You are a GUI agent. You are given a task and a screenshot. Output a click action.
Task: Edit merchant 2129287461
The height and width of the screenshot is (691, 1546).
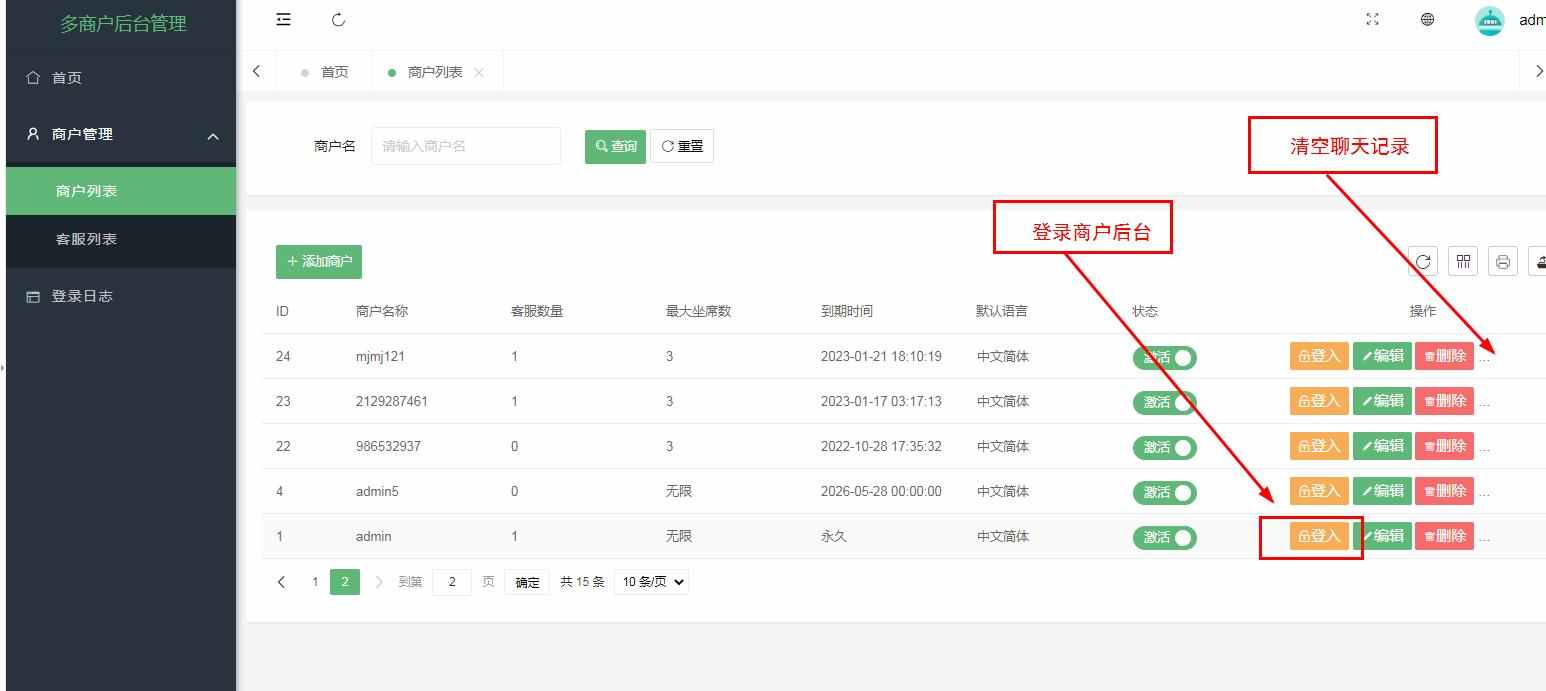click(1382, 401)
